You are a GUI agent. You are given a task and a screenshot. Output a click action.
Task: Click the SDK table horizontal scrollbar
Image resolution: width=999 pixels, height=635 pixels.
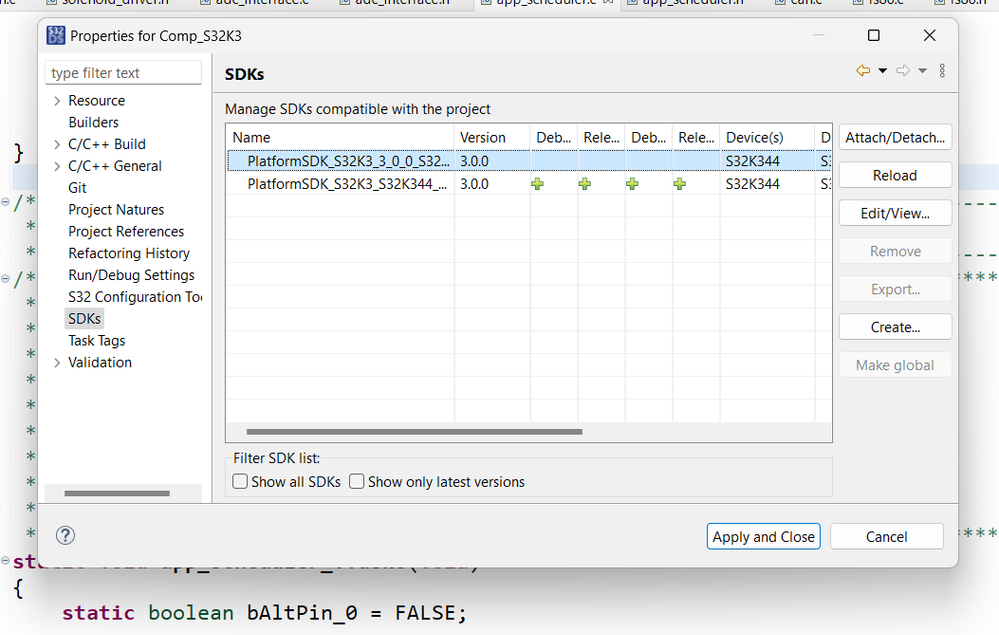coord(414,432)
